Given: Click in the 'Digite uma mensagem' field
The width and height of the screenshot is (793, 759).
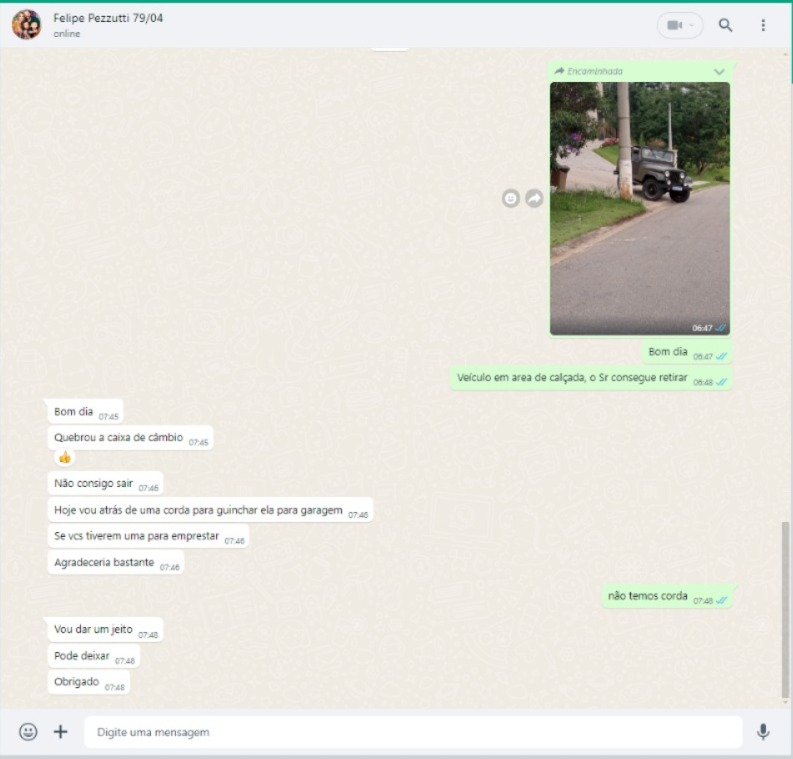Looking at the screenshot, I should (x=412, y=732).
